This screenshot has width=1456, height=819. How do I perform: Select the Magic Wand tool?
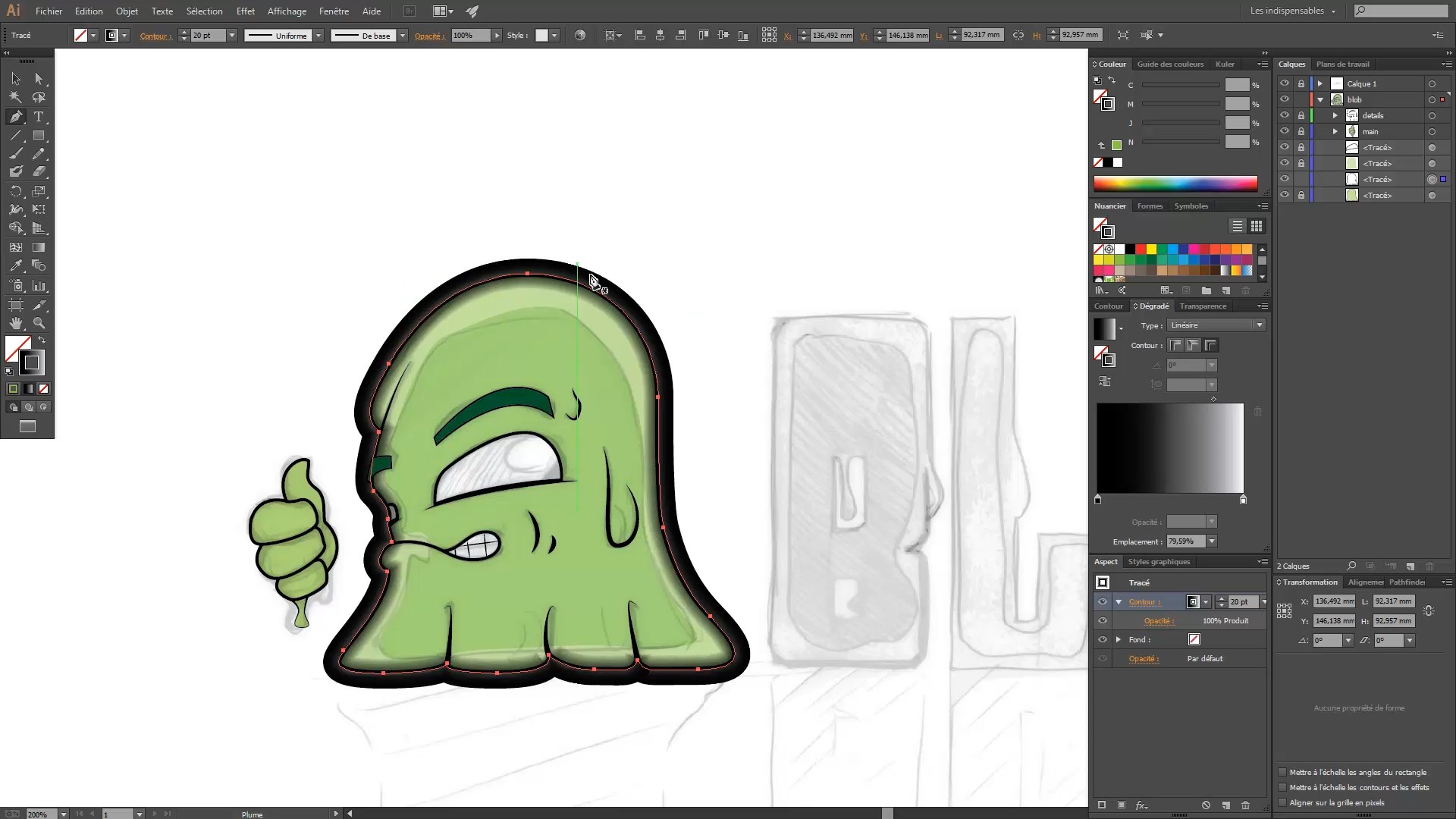[x=16, y=98]
